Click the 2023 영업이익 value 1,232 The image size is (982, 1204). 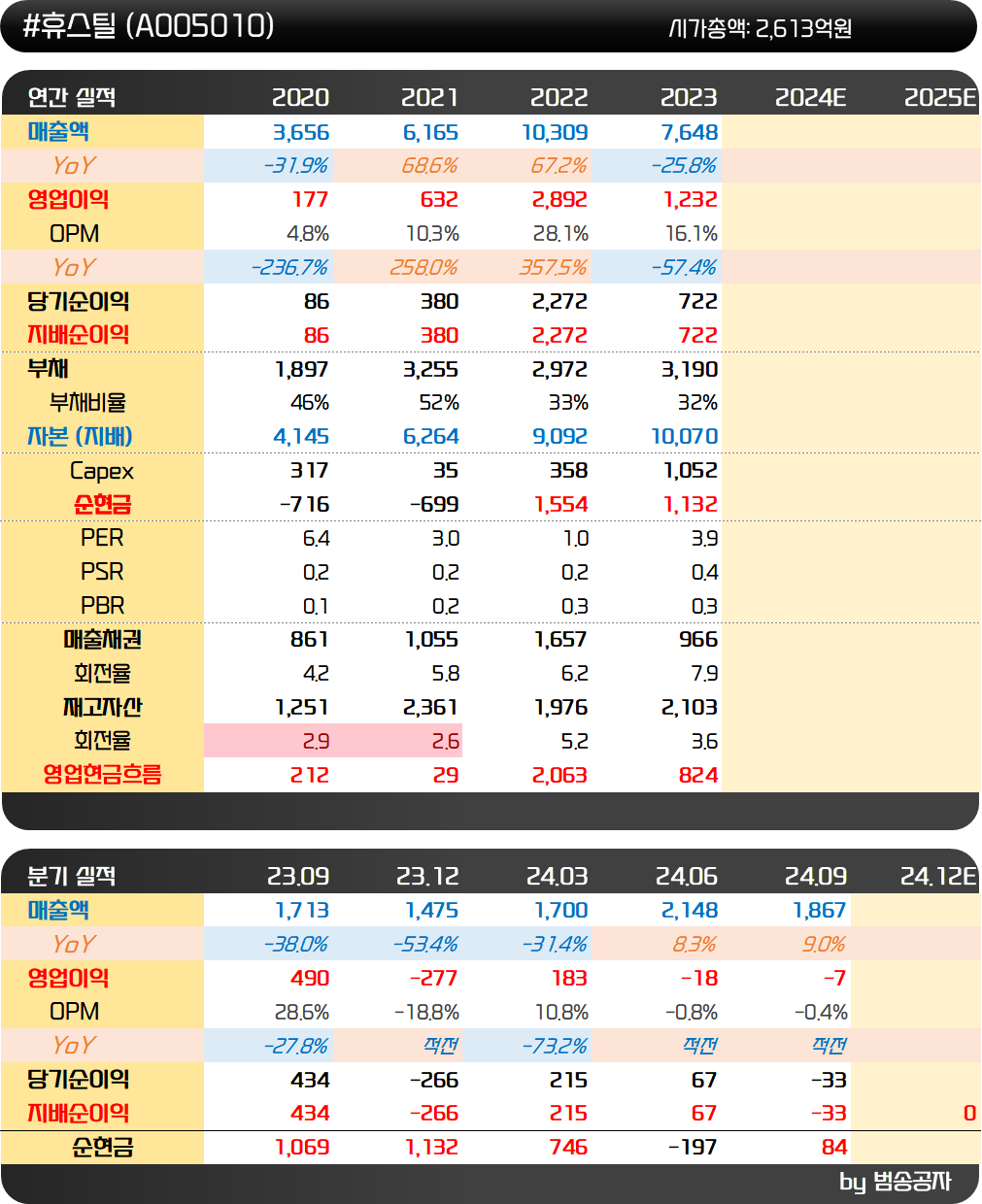[x=691, y=200]
